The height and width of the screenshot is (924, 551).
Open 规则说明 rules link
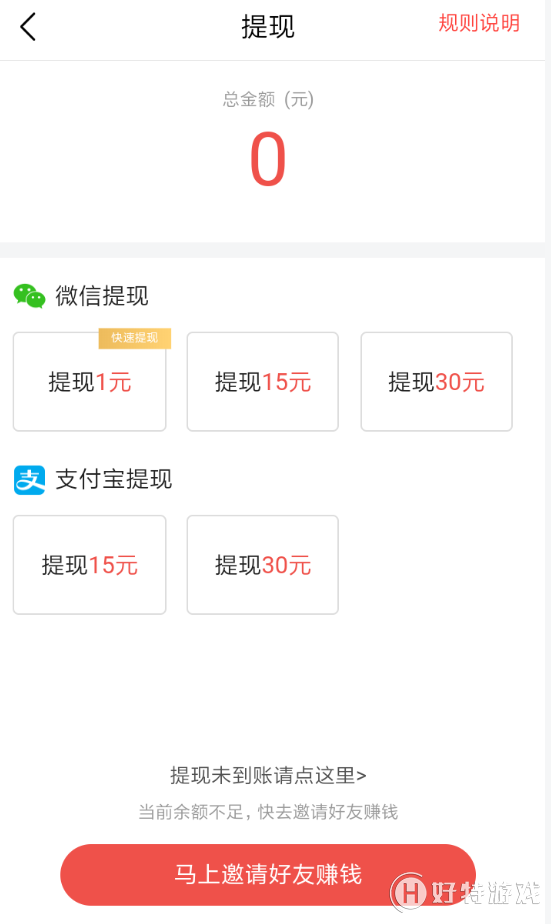[x=479, y=24]
